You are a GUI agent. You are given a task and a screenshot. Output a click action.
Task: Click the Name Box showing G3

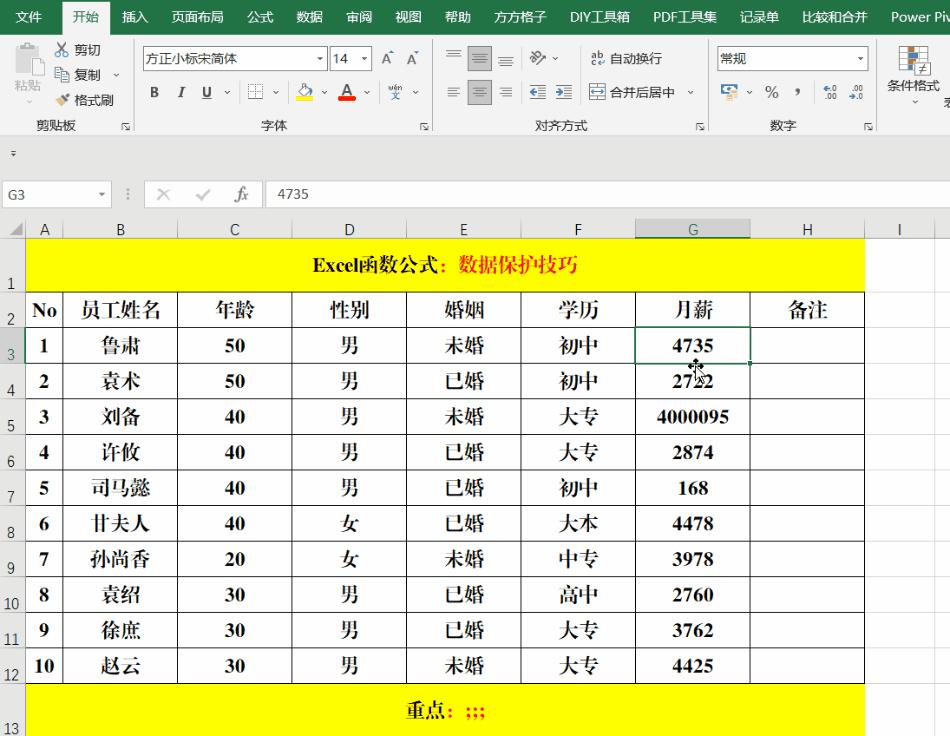pos(50,194)
